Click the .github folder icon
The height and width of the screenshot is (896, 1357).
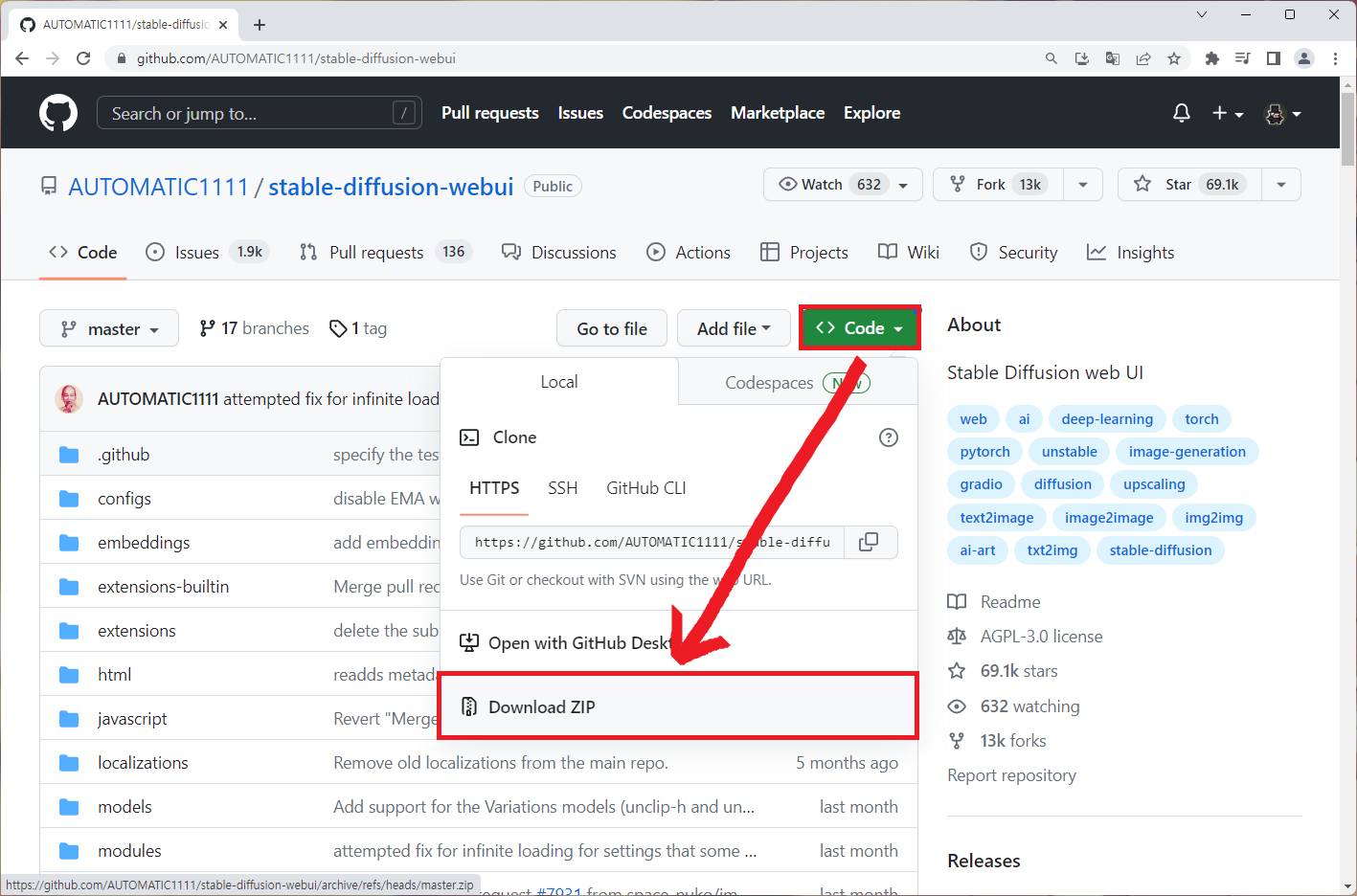tap(69, 455)
